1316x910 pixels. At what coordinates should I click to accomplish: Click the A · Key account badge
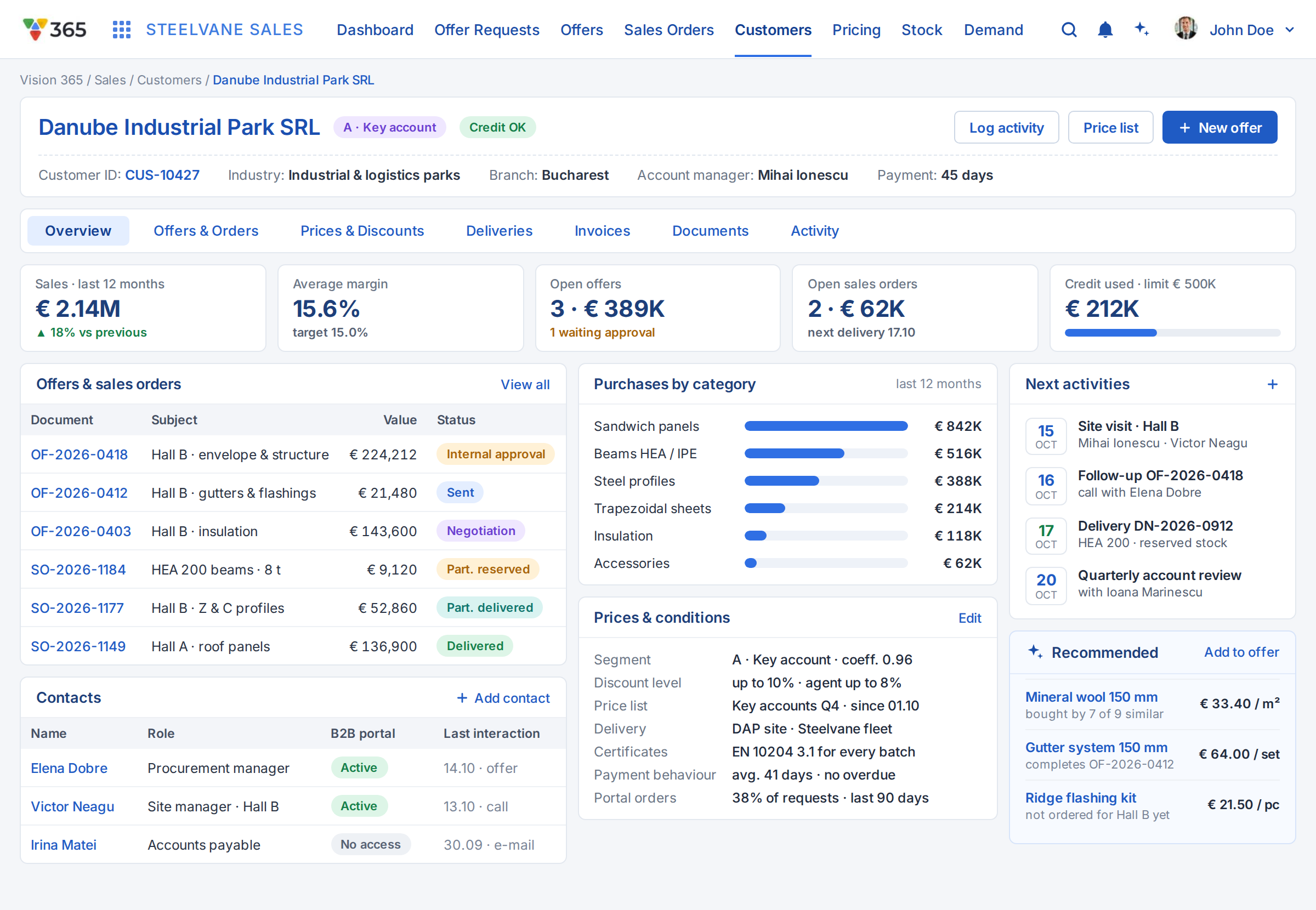389,127
